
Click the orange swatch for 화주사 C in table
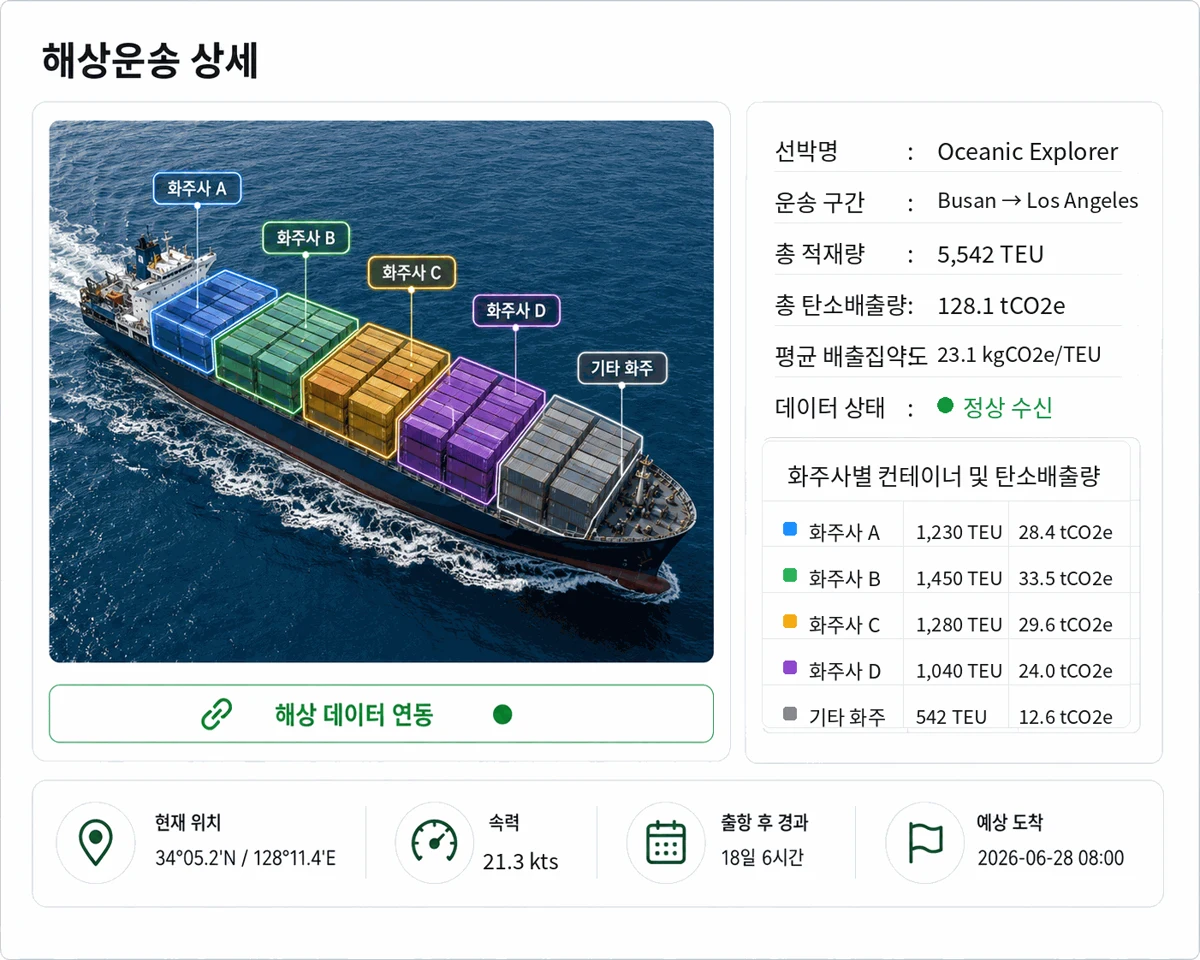[790, 622]
